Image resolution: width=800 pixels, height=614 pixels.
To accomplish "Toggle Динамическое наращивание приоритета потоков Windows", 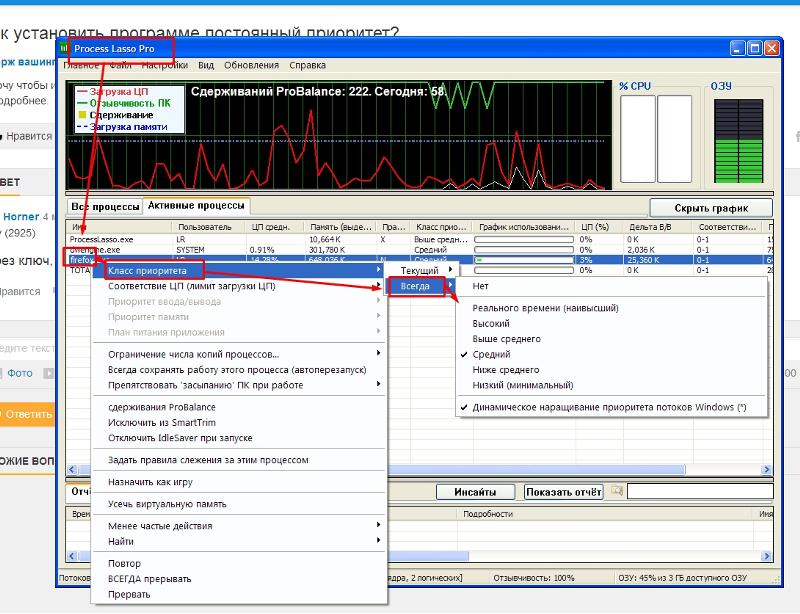I will coord(609,407).
